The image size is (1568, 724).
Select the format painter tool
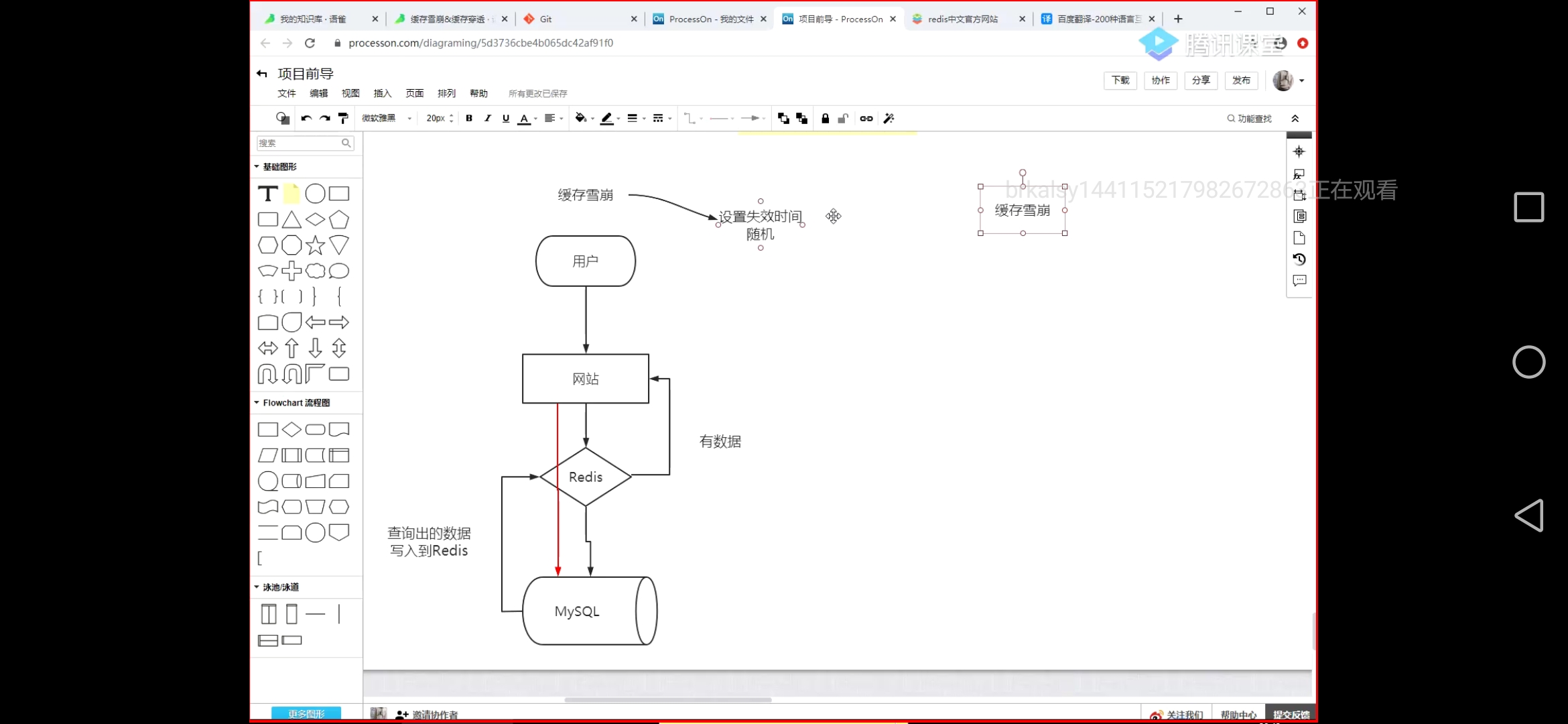(x=343, y=119)
